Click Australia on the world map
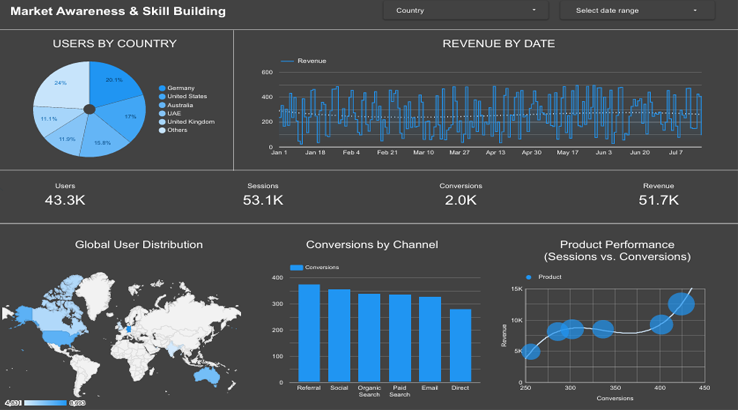This screenshot has width=738, height=410. [x=208, y=374]
